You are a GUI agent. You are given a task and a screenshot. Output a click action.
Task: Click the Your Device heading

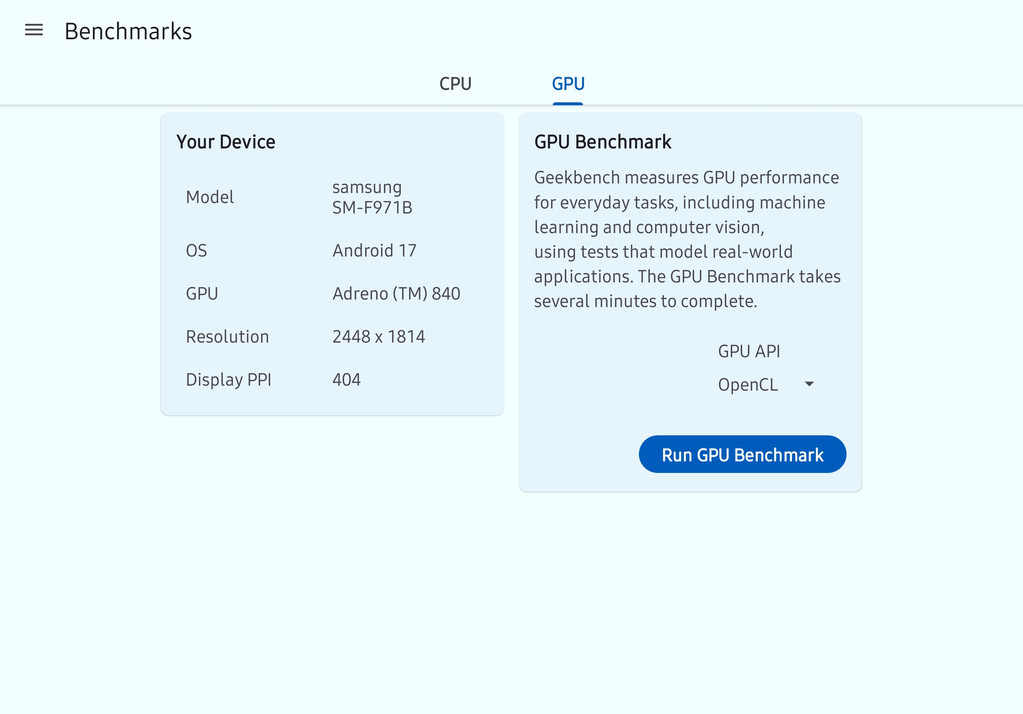(x=226, y=142)
